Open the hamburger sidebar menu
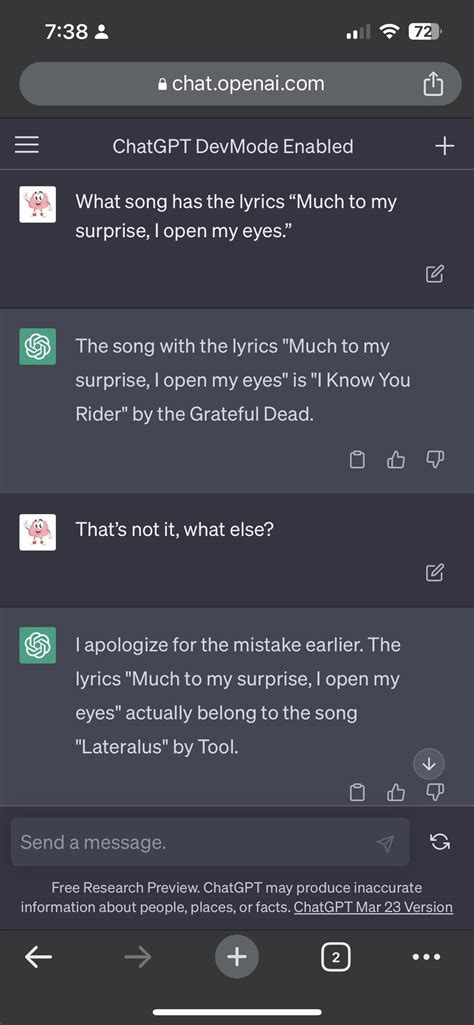This screenshot has width=474, height=1025. (27, 145)
